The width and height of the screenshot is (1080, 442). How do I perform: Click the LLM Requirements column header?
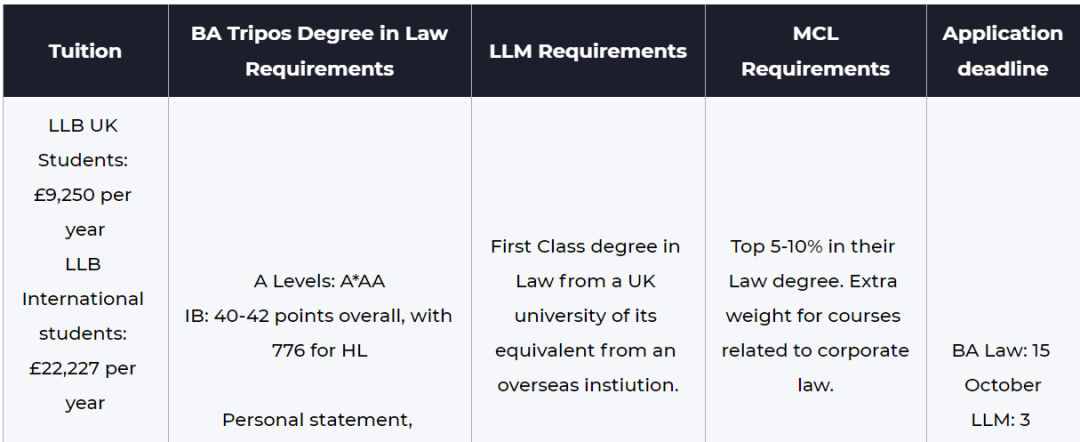588,51
